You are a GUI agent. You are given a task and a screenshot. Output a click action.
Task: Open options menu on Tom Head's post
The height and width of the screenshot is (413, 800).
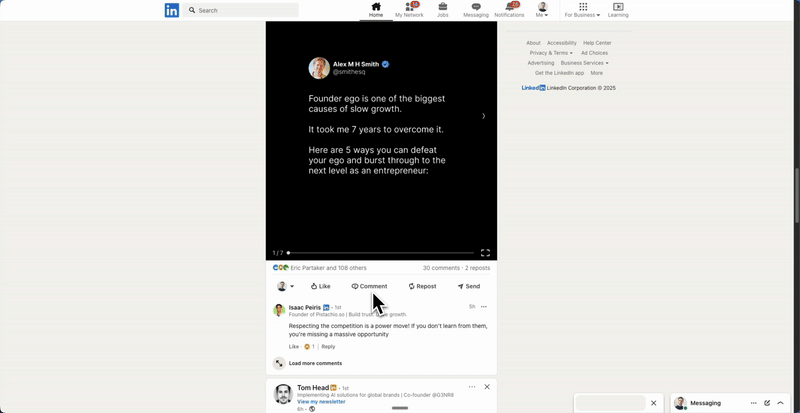tap(472, 387)
